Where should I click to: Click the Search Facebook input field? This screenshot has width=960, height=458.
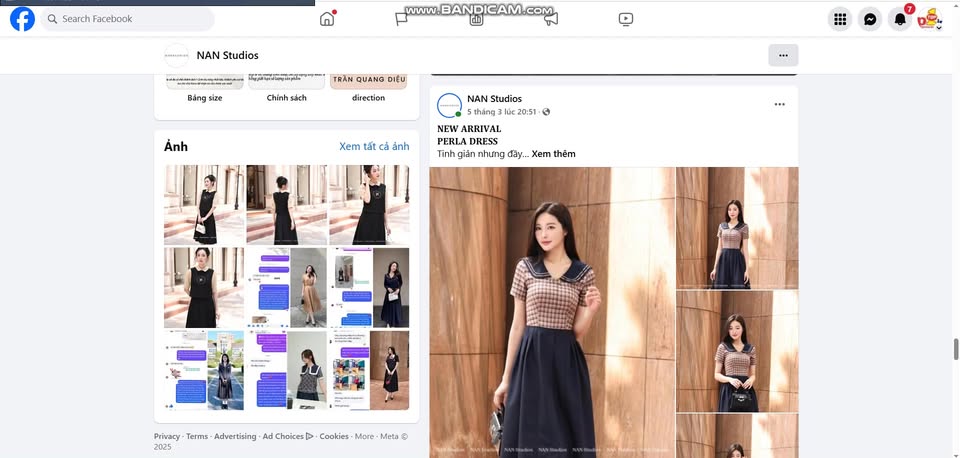[130, 19]
